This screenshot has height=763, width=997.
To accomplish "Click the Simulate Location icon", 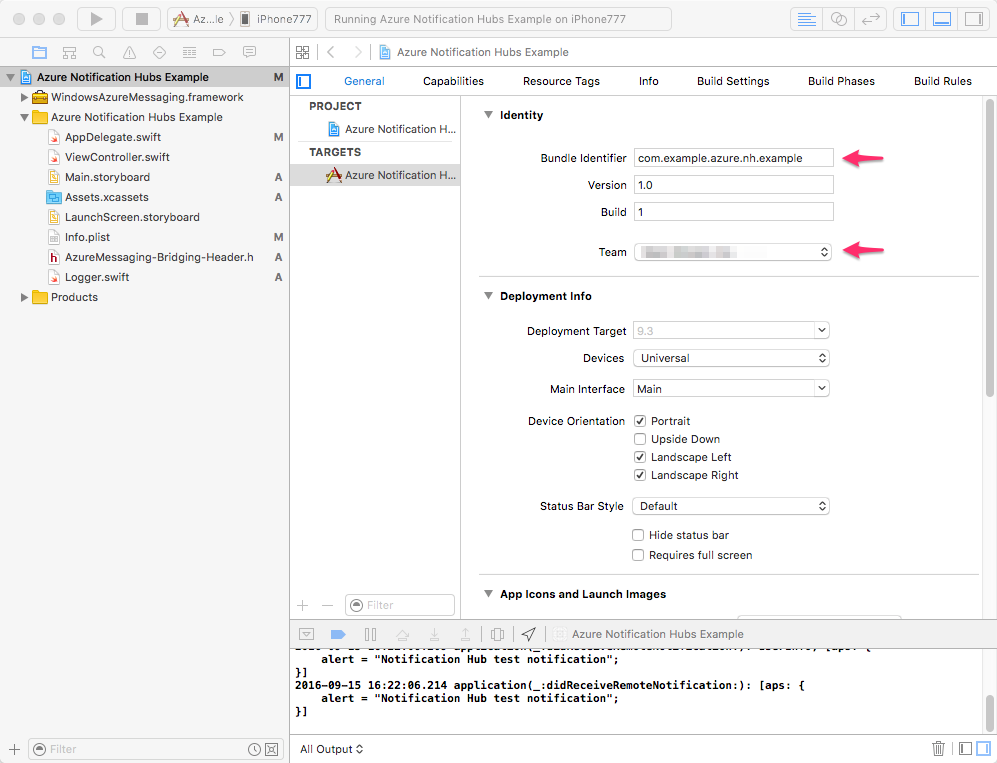I will (x=527, y=635).
